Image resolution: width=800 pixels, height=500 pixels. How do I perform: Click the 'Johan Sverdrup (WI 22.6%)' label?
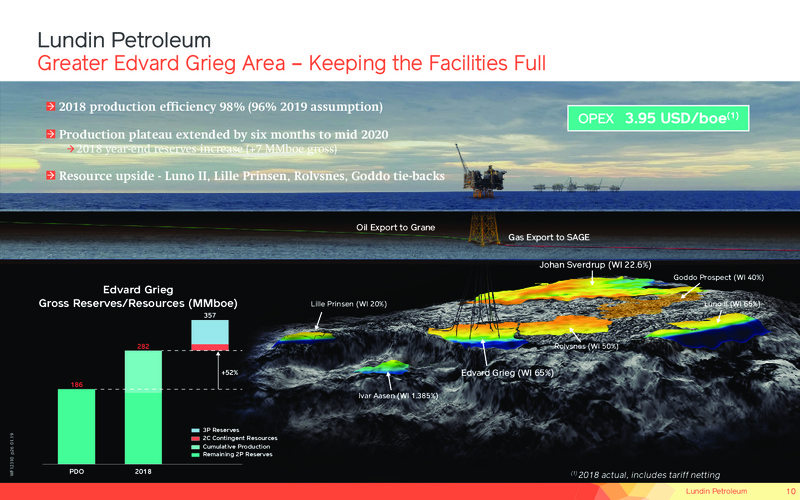pos(595,265)
